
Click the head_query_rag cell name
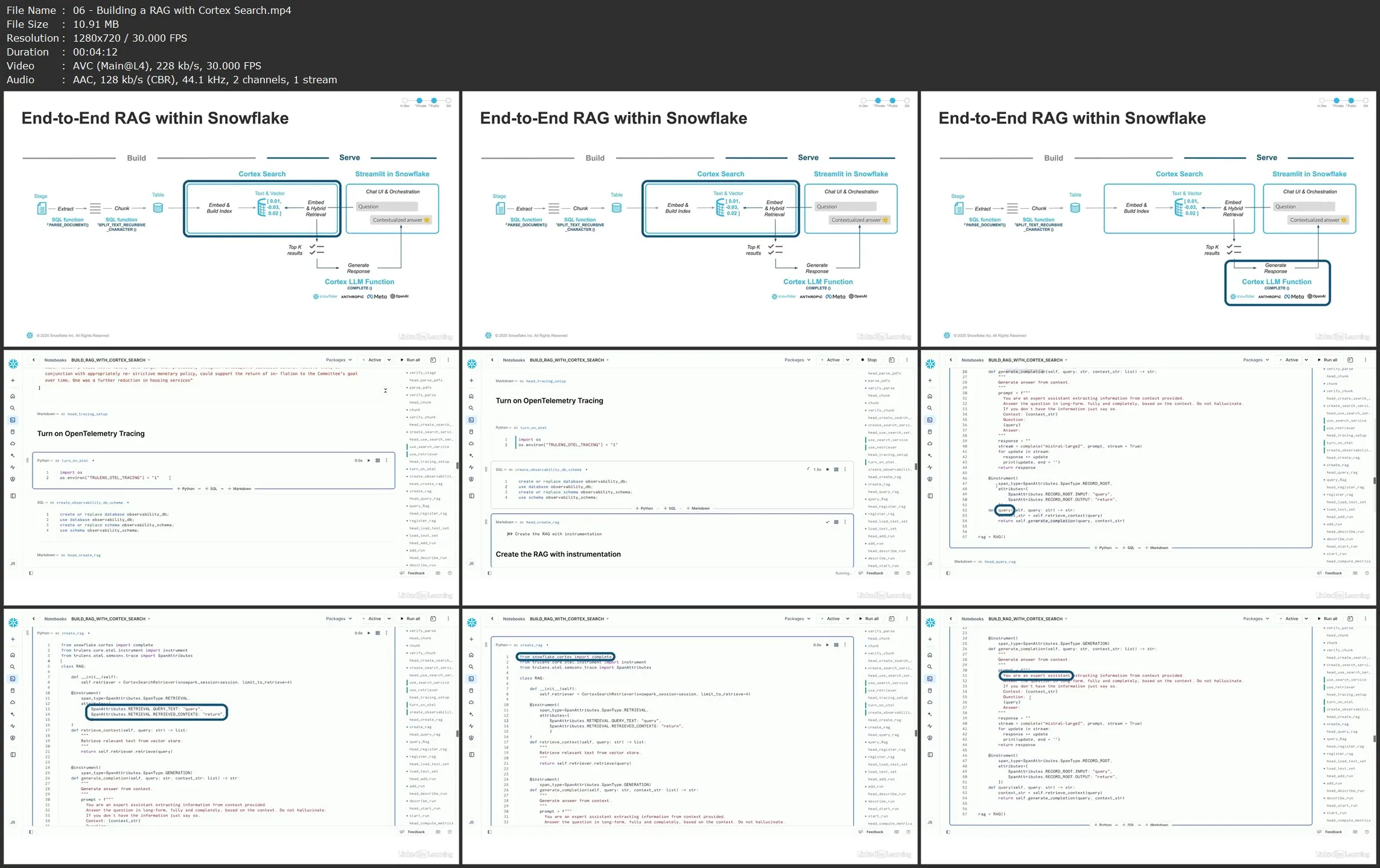pyautogui.click(x=1000, y=562)
